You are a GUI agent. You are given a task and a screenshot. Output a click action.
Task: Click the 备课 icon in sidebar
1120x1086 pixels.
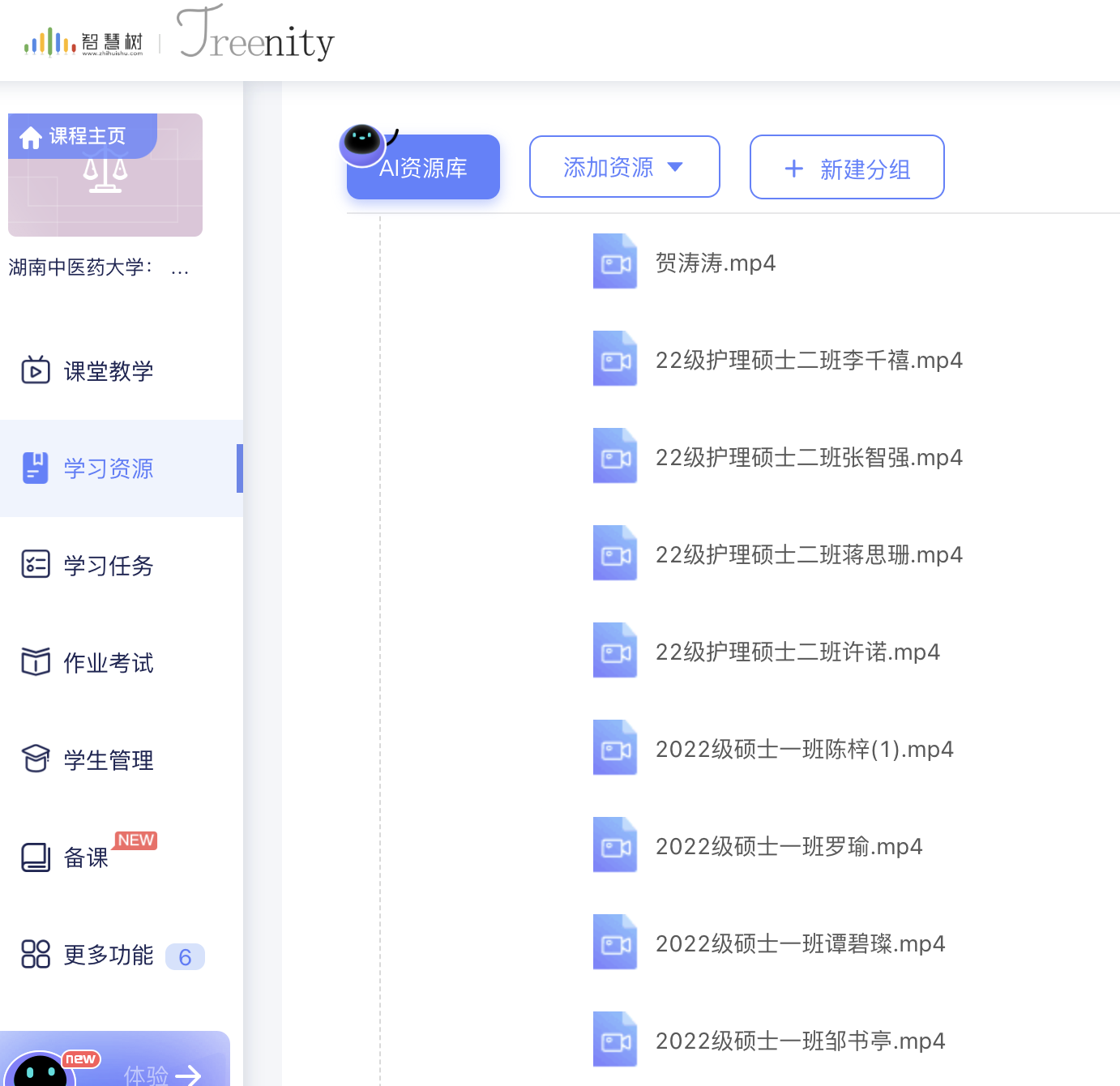point(36,857)
